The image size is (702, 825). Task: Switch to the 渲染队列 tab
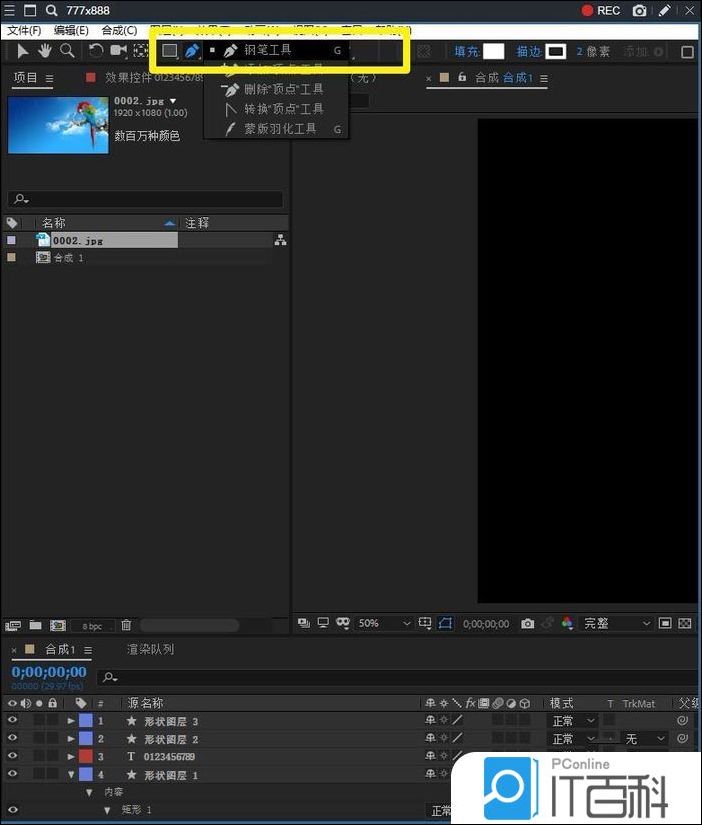(x=150, y=649)
